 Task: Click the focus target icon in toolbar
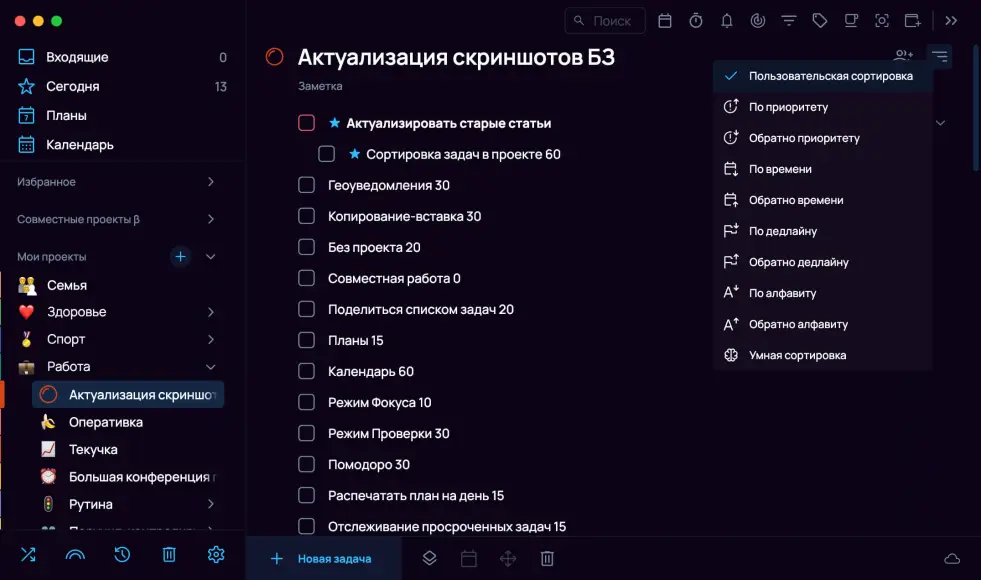pos(758,21)
